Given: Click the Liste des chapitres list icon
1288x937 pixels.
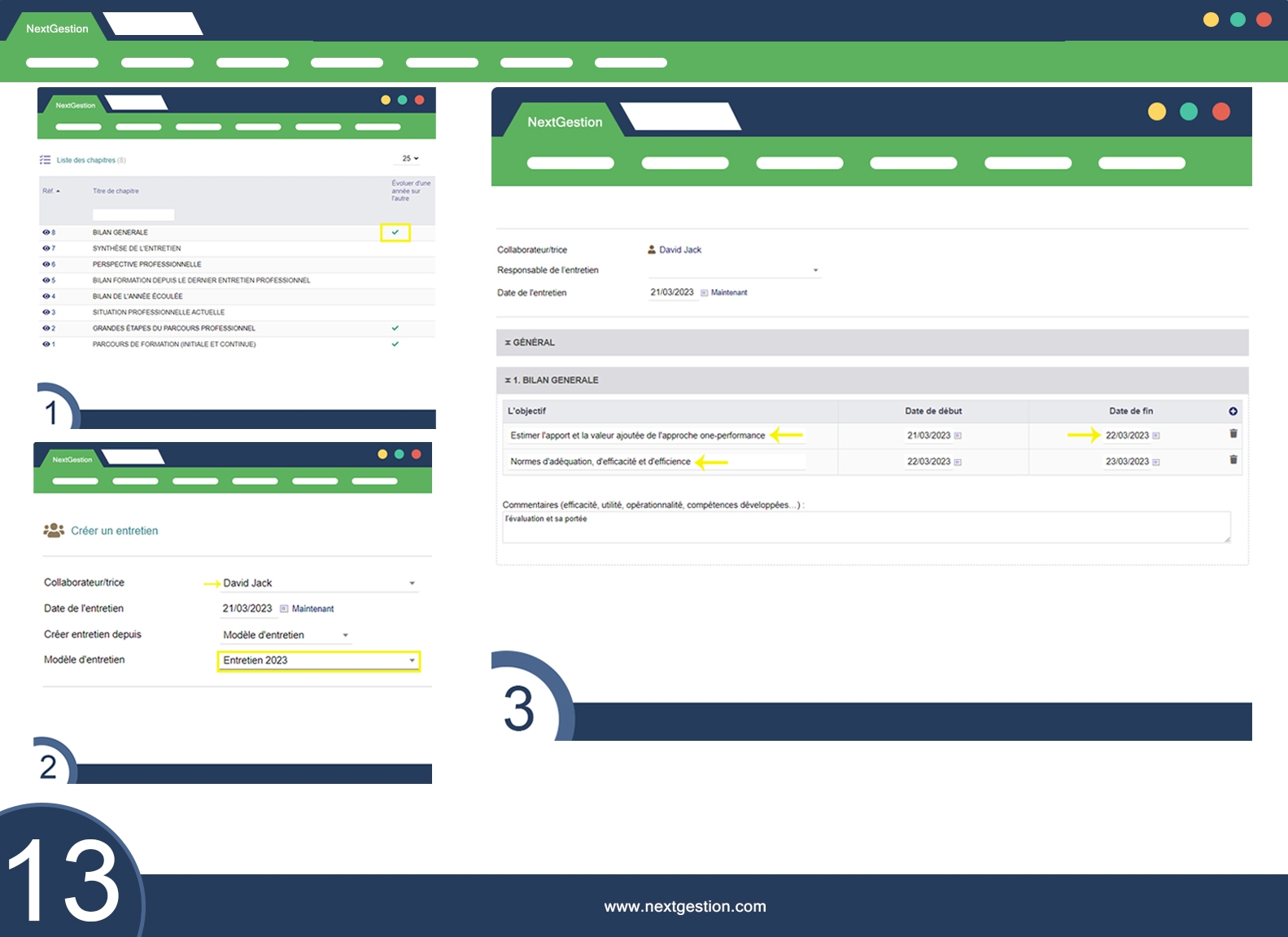Looking at the screenshot, I should (x=46, y=160).
